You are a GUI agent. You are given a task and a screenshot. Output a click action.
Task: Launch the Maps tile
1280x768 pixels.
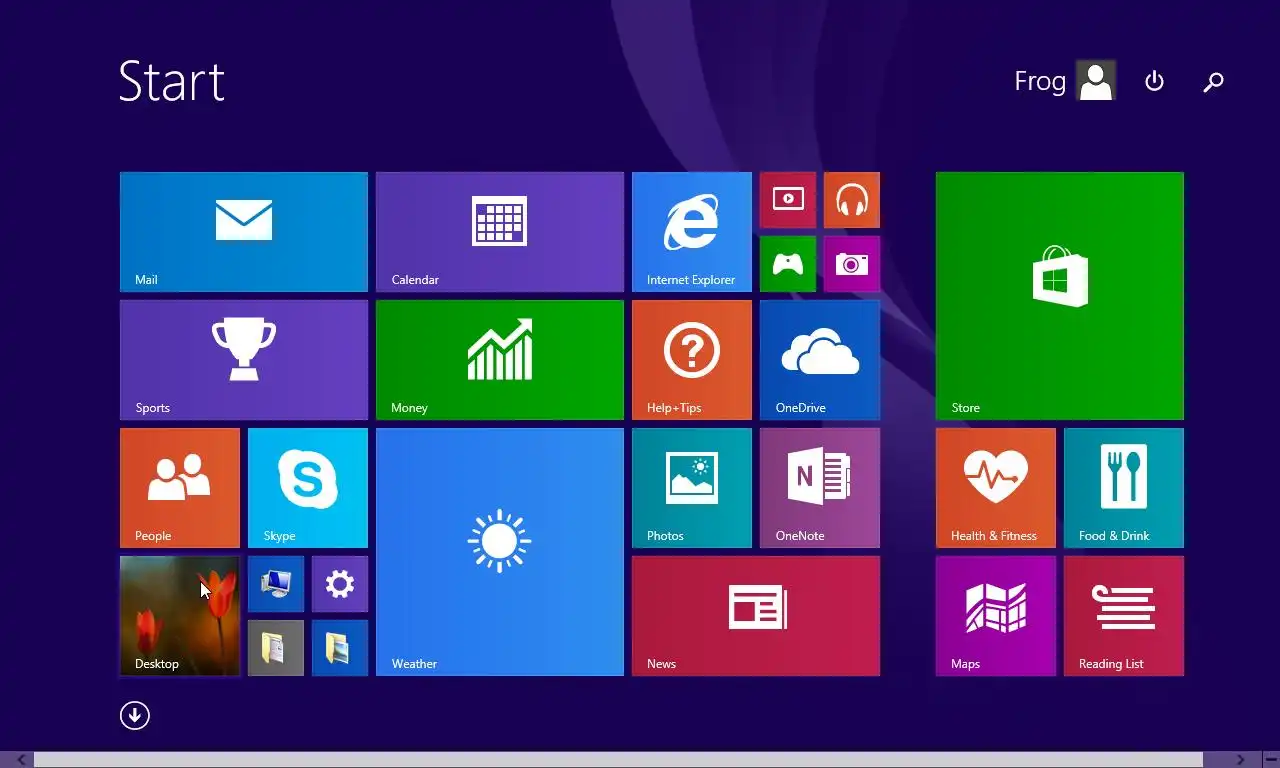(x=996, y=616)
